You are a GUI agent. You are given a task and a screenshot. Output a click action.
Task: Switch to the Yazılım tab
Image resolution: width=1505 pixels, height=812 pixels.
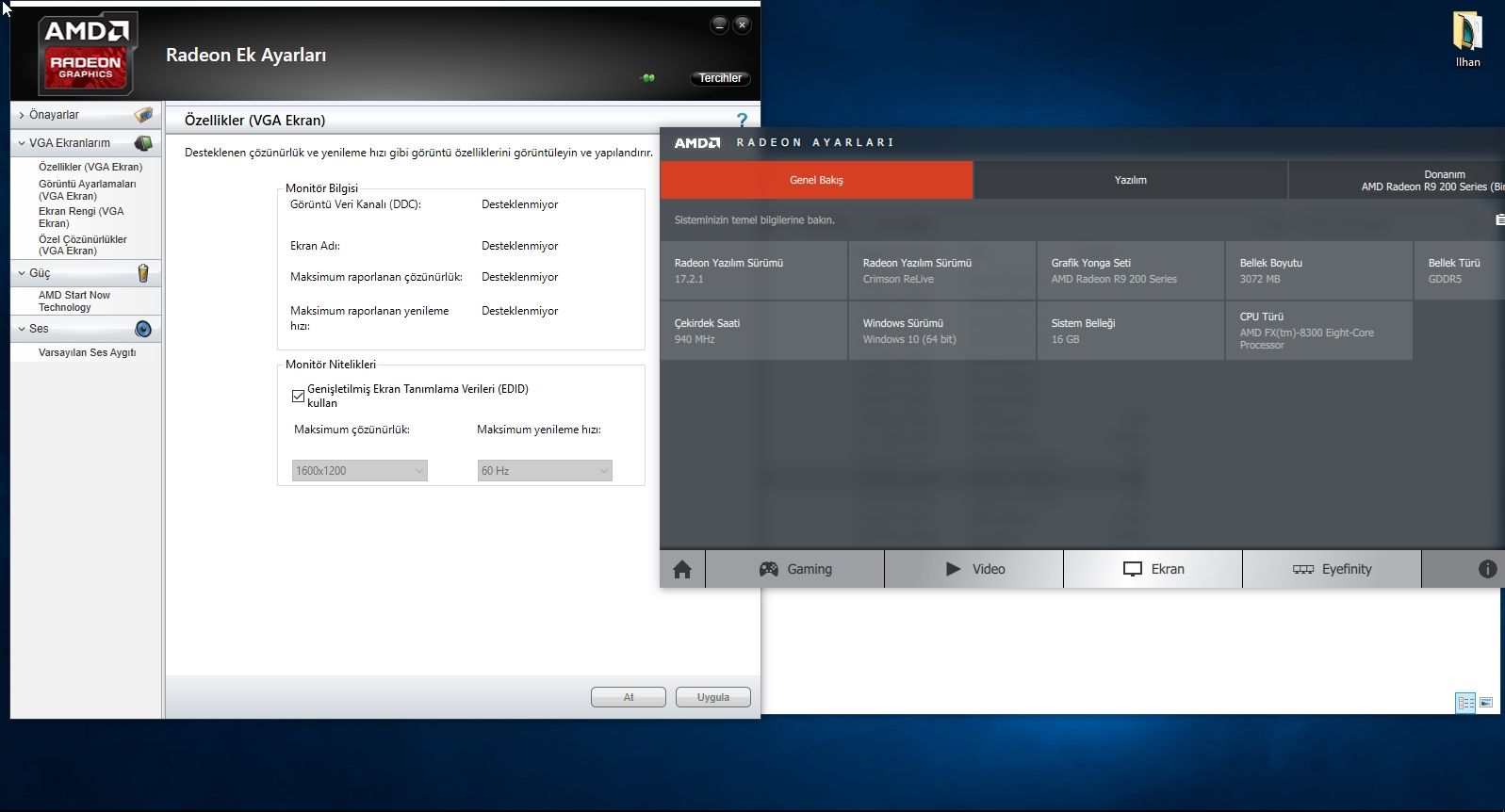click(1131, 180)
